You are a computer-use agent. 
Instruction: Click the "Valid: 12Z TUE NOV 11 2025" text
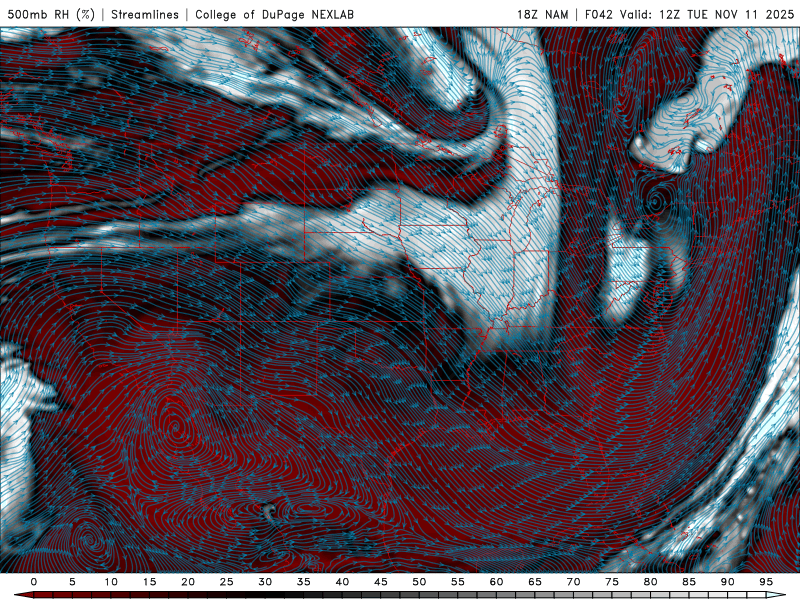click(707, 14)
